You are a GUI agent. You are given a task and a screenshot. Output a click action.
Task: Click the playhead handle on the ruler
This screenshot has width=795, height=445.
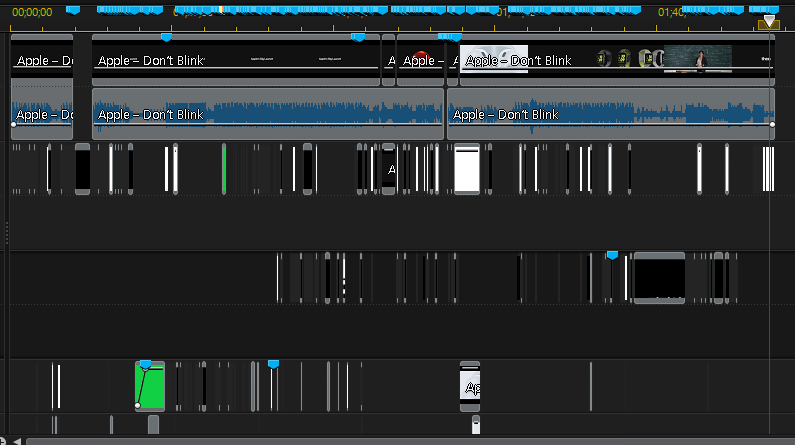pos(769,22)
